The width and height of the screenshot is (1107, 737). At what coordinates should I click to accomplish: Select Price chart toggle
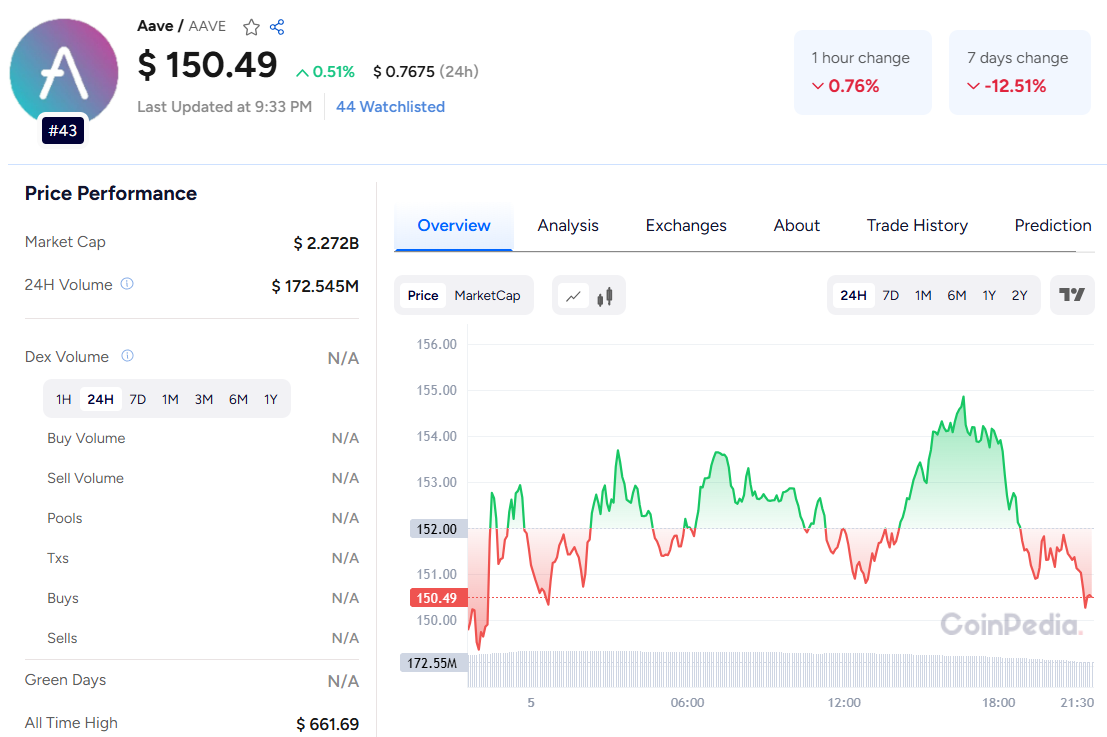point(423,296)
